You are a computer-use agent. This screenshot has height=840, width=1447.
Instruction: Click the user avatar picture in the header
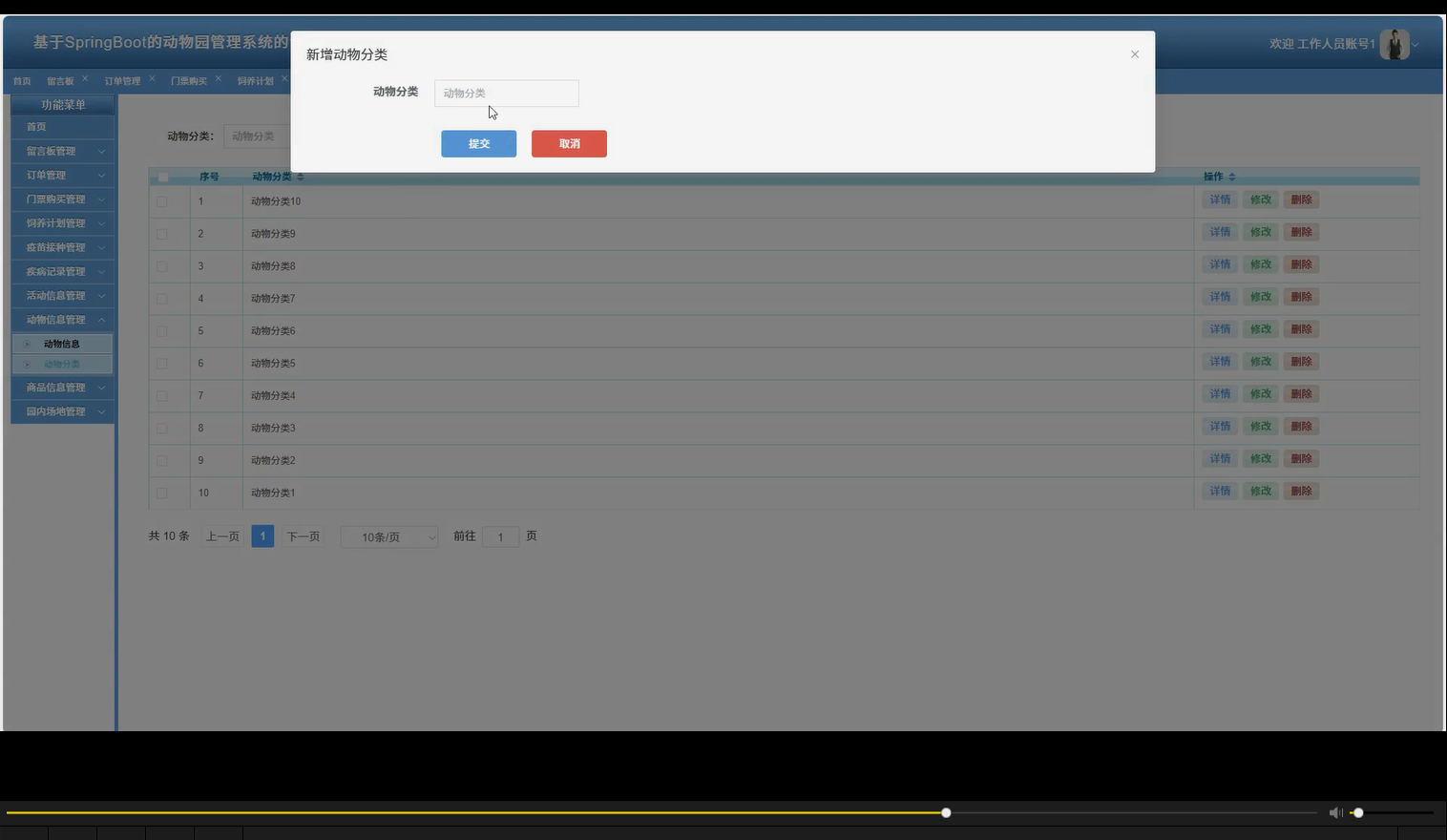click(1395, 44)
